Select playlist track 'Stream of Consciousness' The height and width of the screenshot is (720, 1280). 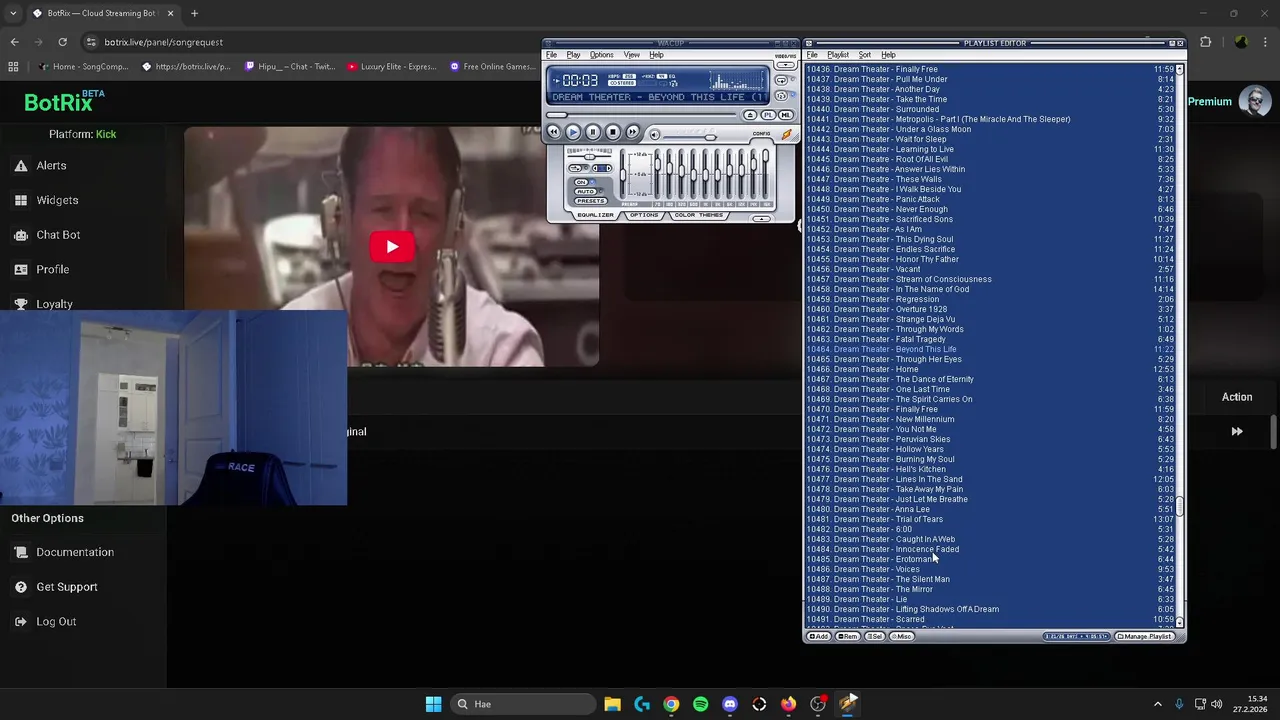990,279
